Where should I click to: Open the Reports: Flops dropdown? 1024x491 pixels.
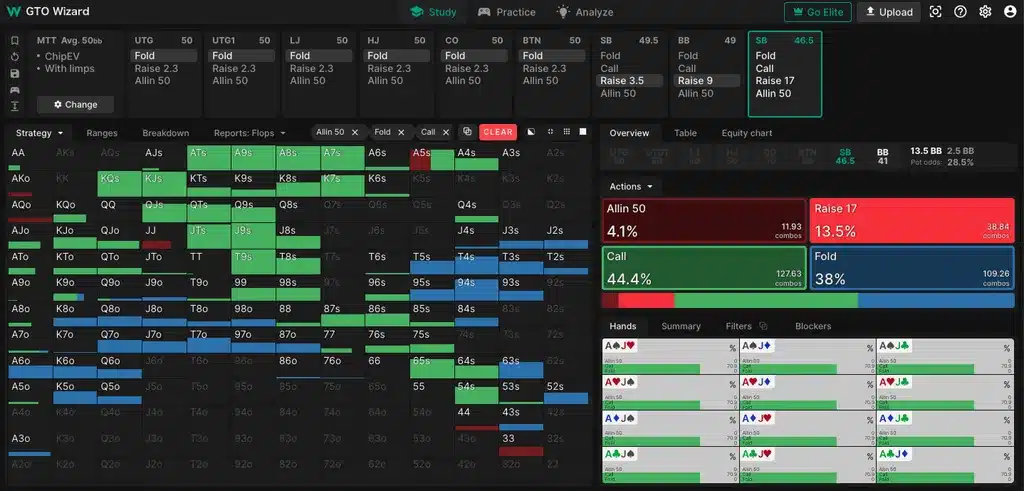point(250,133)
